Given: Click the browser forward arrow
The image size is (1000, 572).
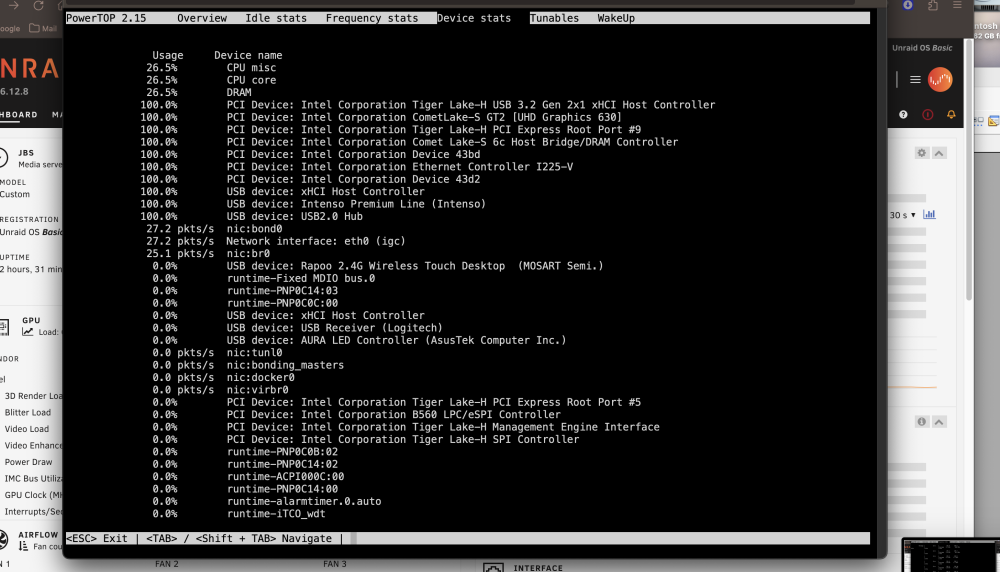Looking at the screenshot, I should (x=13, y=5).
